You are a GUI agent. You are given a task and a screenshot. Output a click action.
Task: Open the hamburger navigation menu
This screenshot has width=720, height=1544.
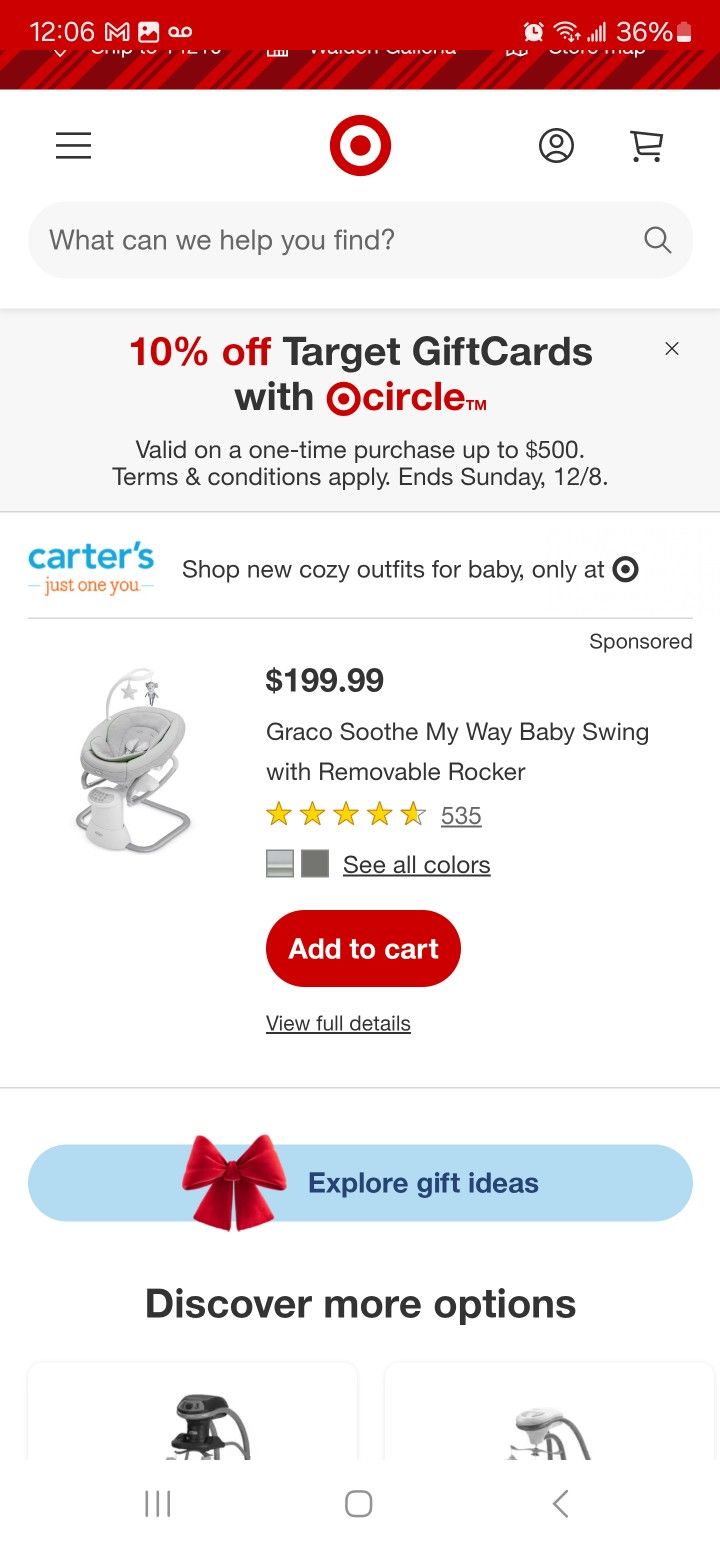(73, 146)
